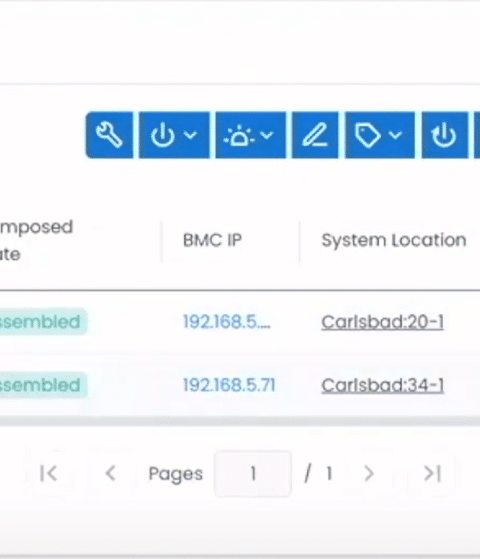Go to the last page
The image size is (480, 559).
point(433,473)
